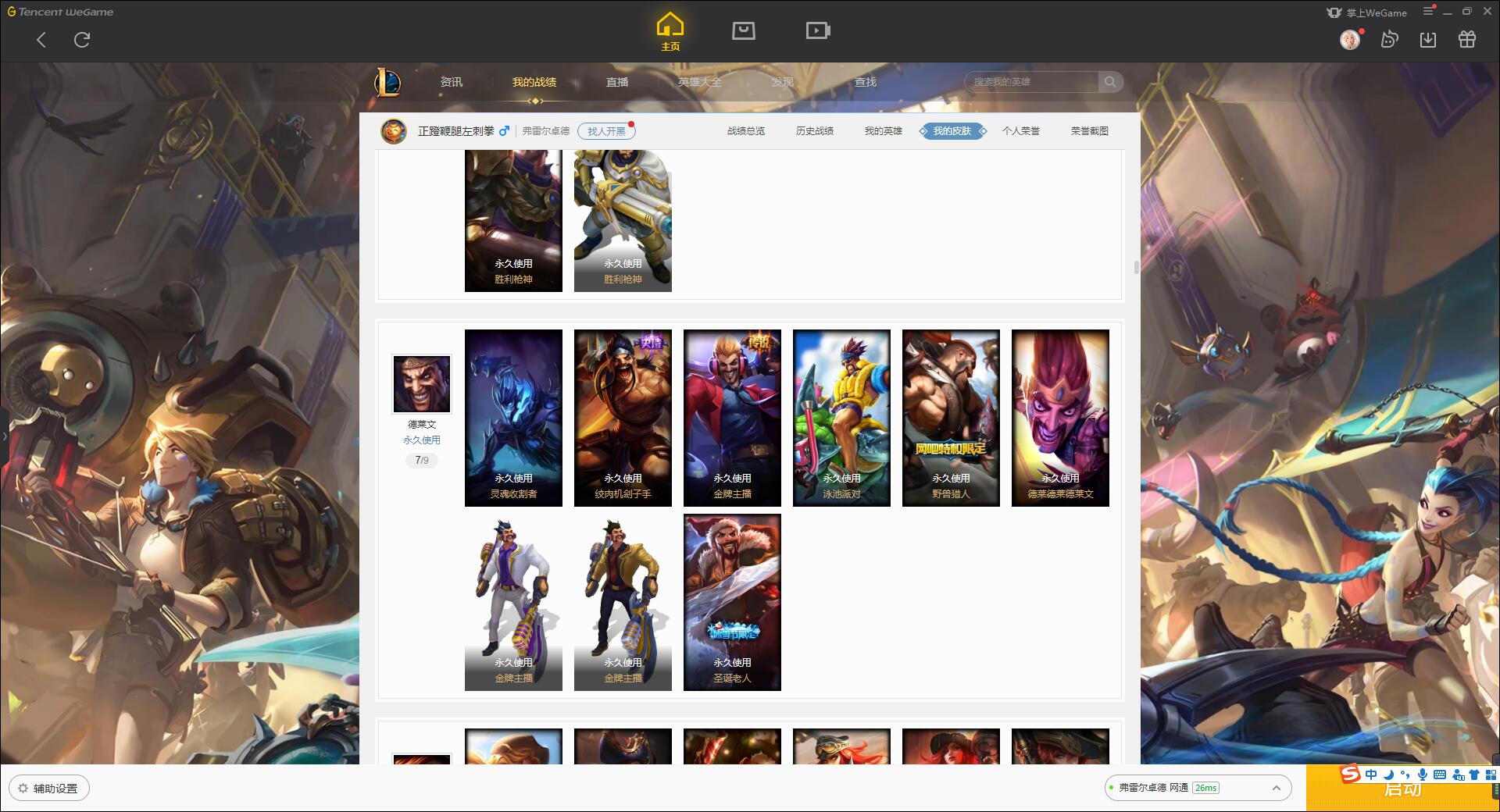This screenshot has width=1500, height=812.
Task: Switch to the 直播 tab
Action: click(x=617, y=82)
